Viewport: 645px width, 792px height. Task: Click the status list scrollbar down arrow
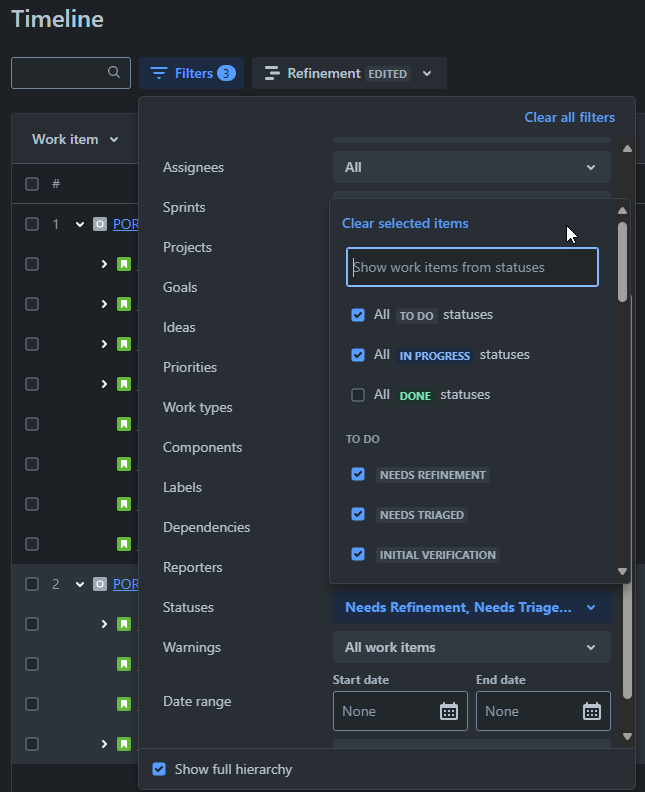[622, 571]
